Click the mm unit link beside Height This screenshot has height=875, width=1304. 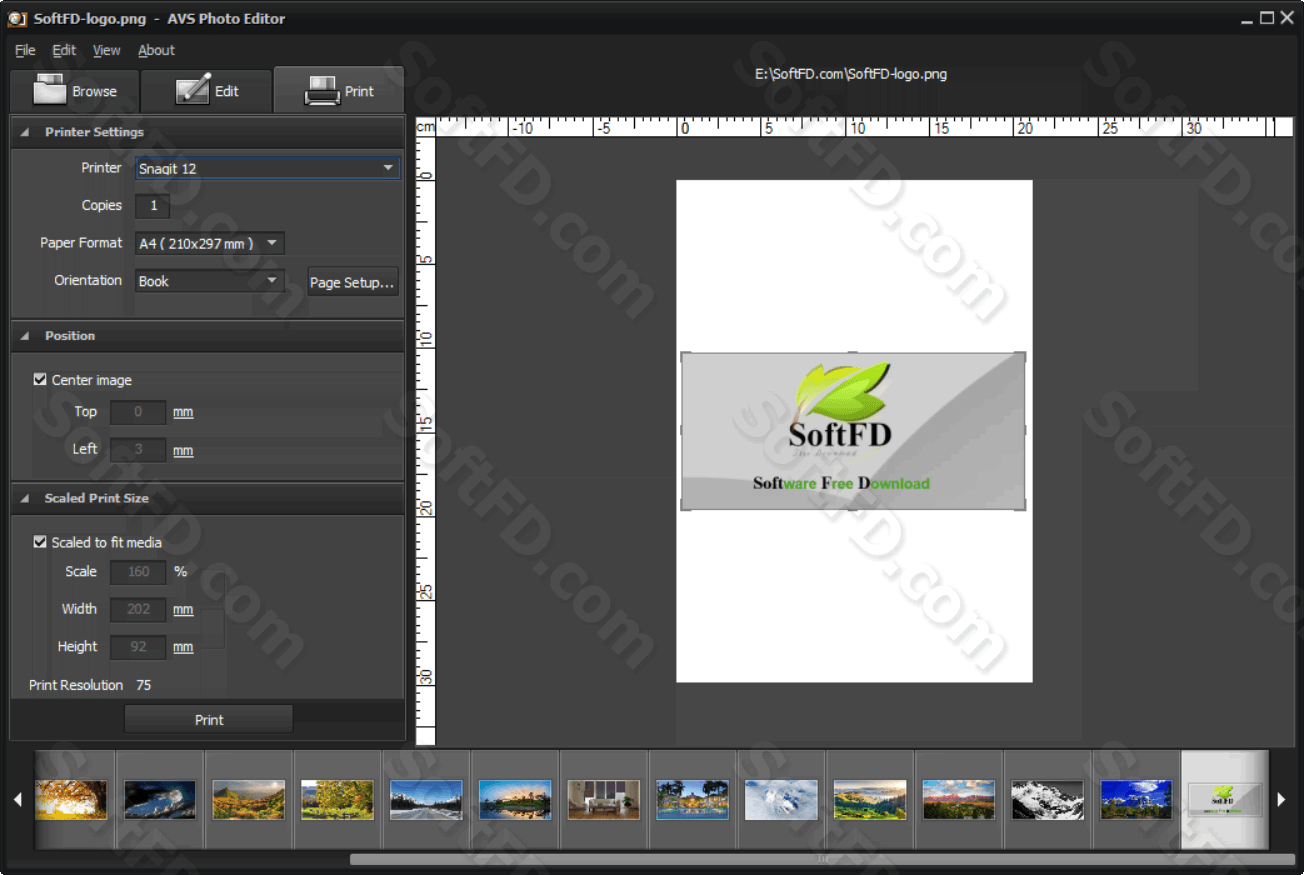tap(183, 647)
